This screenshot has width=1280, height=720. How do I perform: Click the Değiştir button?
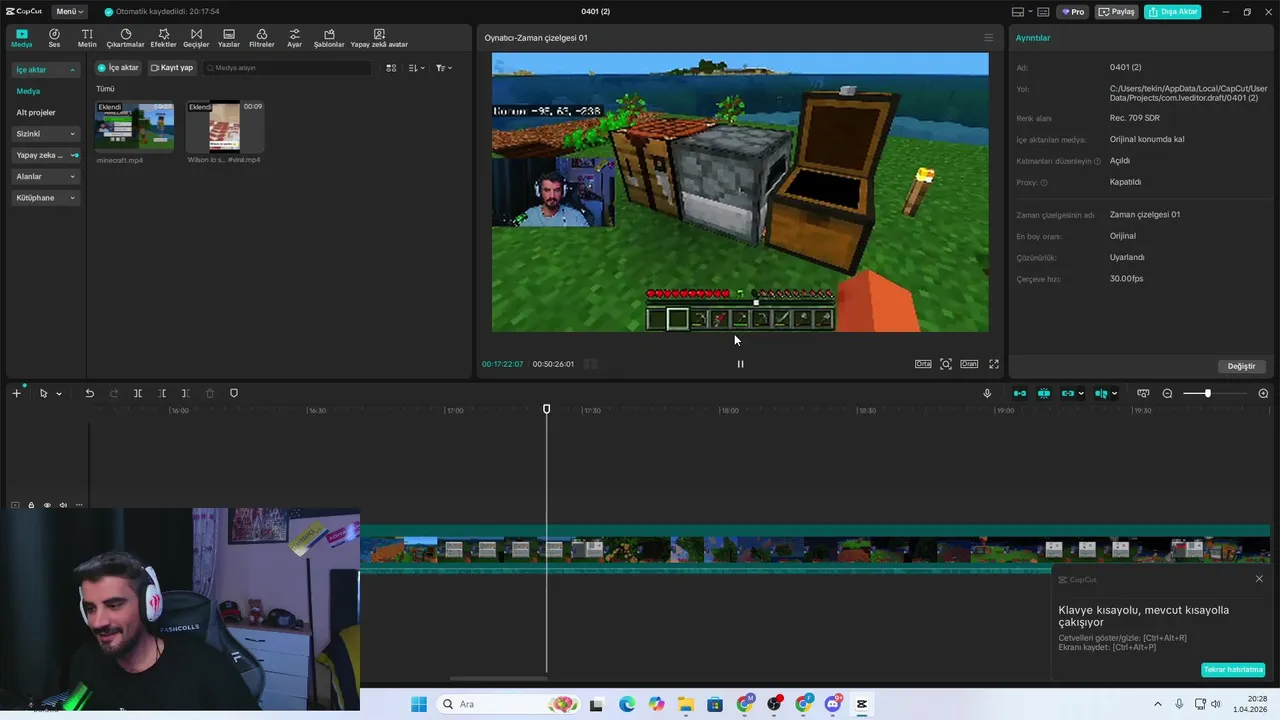pos(1241,366)
